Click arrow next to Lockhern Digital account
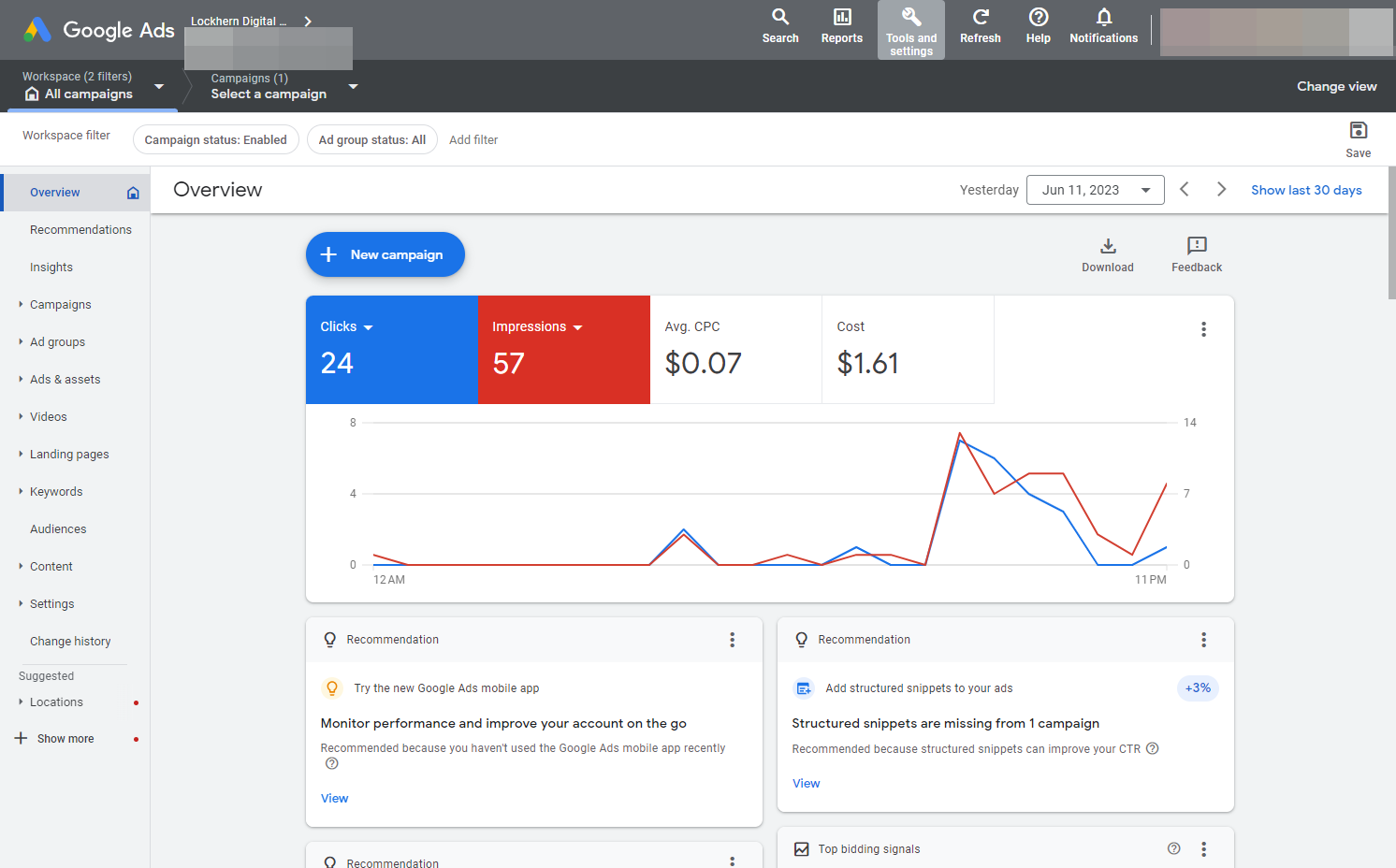Viewport: 1396px width, 868px height. click(308, 21)
